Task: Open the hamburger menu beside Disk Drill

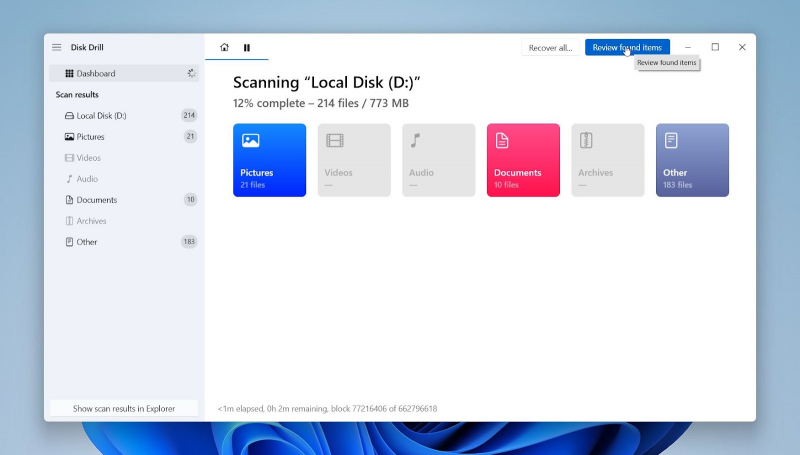Action: tap(57, 47)
